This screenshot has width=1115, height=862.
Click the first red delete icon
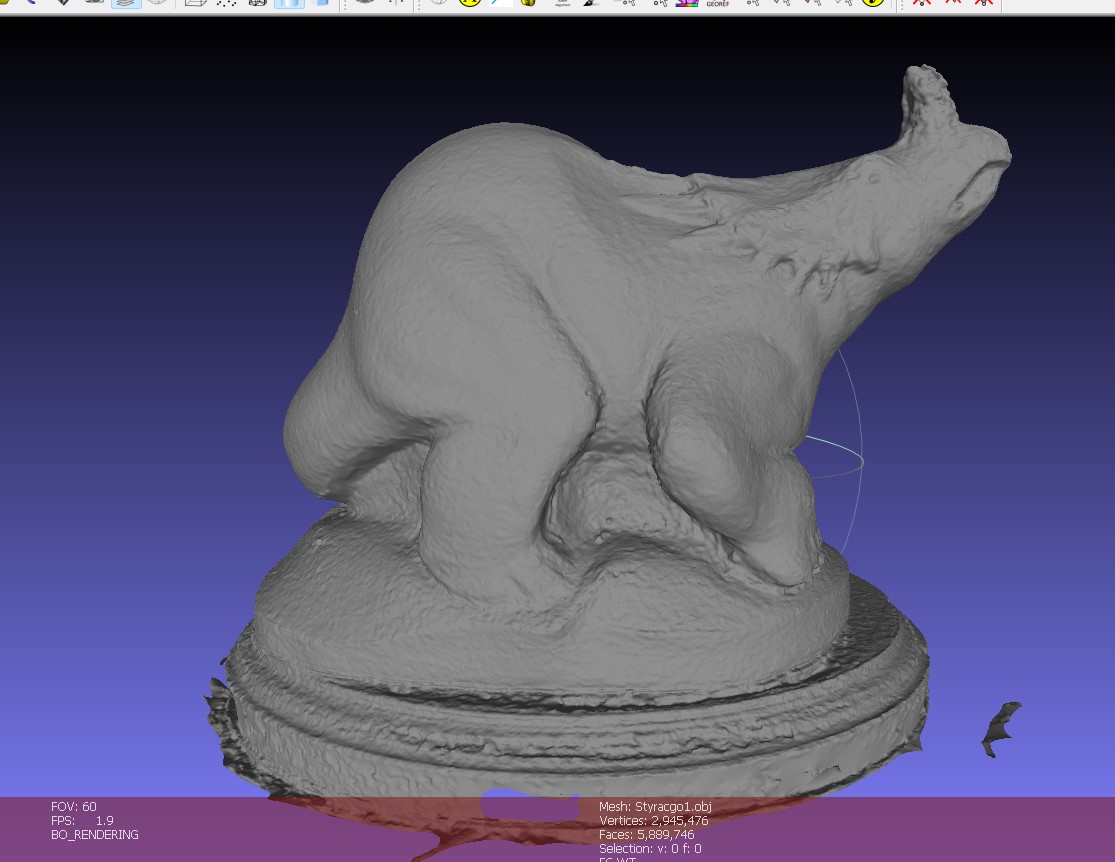922,3
